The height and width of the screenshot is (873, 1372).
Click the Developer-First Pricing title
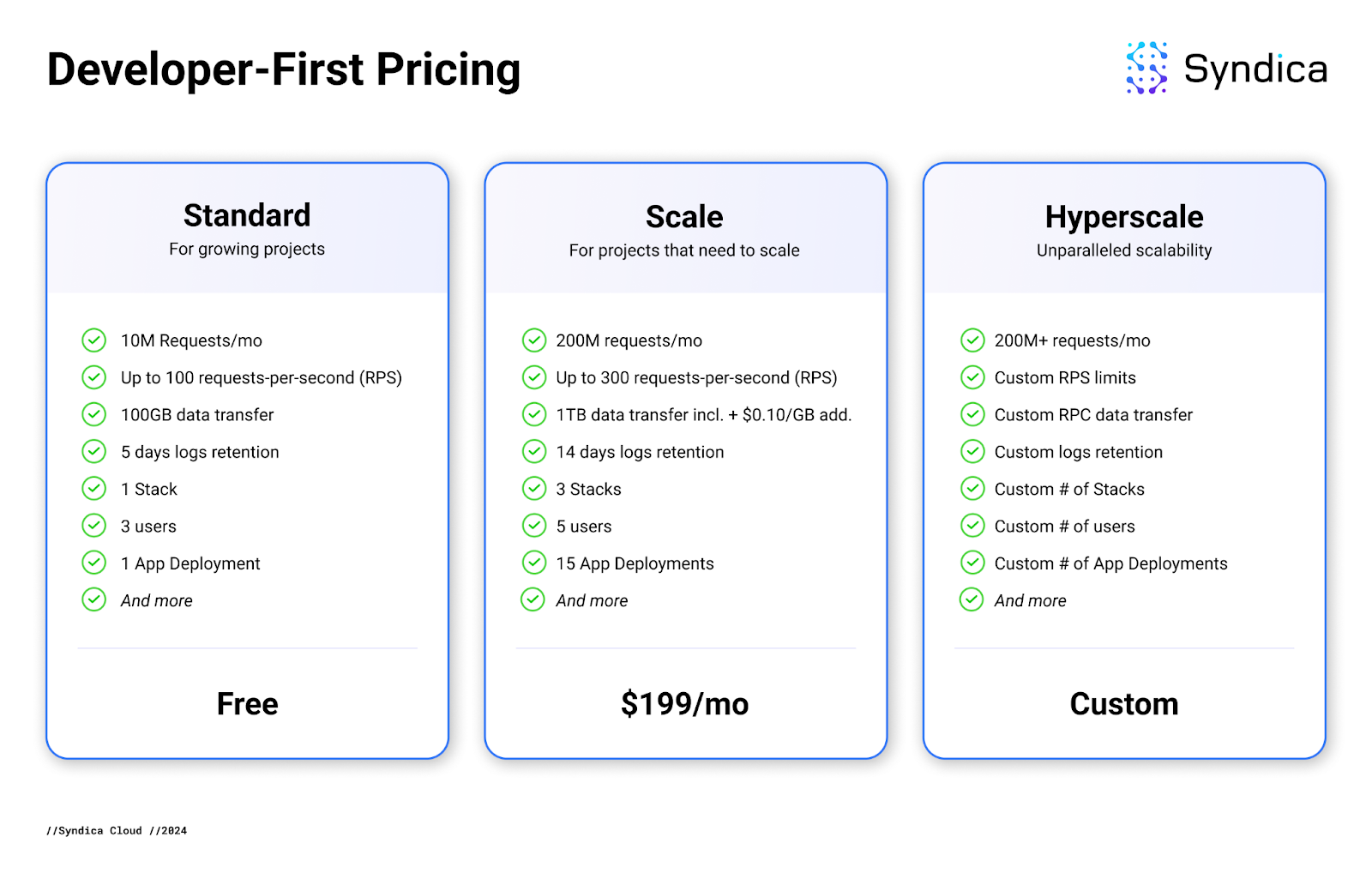(284, 69)
